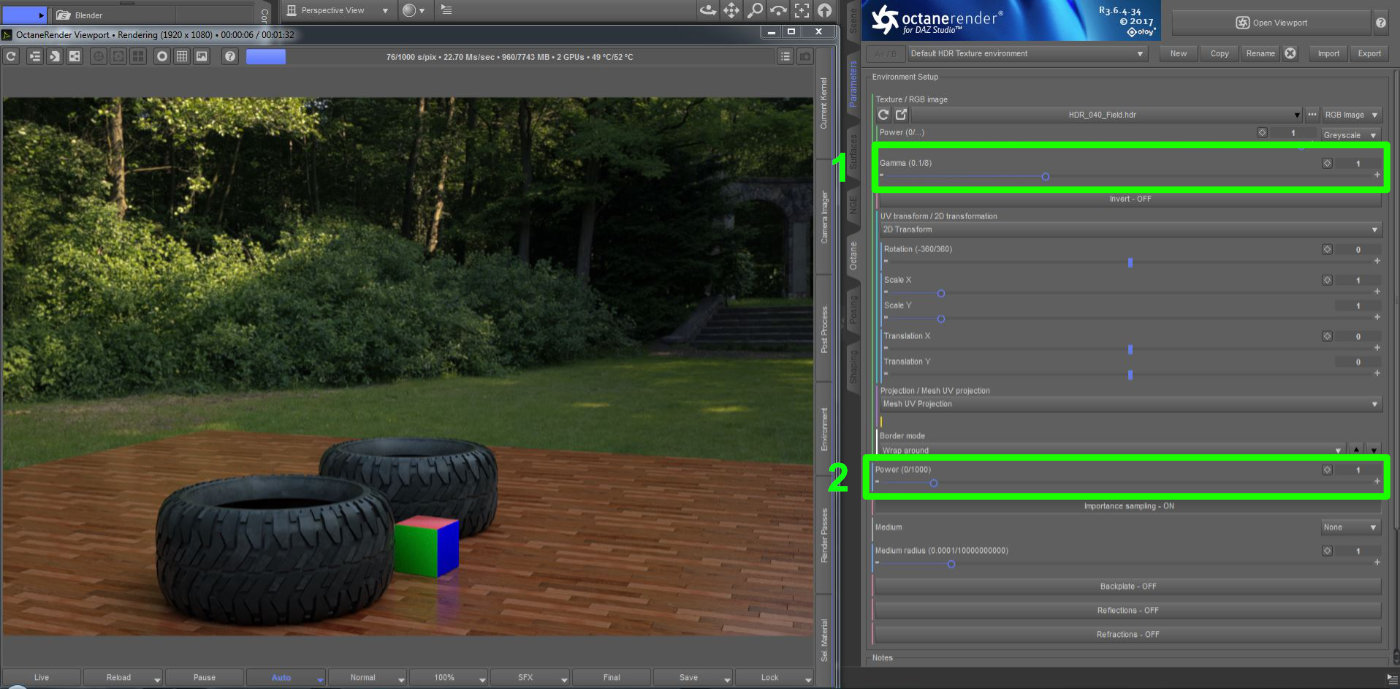Viewport: 1400px width, 689px height.
Task: Switch to the Post Process vertical tab
Action: (824, 329)
